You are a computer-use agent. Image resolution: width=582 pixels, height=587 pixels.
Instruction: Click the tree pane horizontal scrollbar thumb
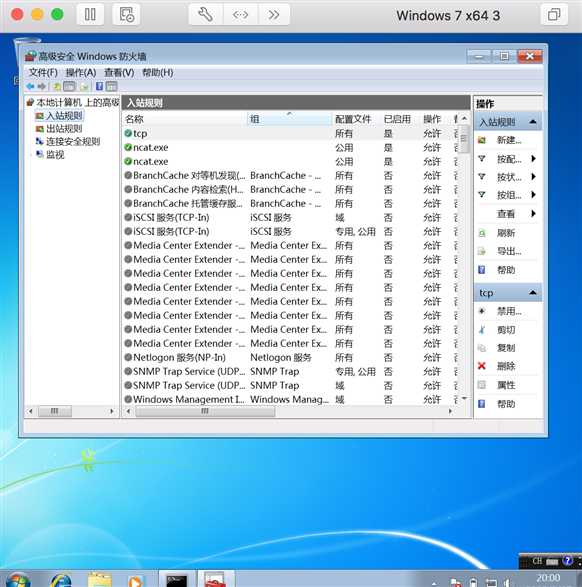(55, 411)
